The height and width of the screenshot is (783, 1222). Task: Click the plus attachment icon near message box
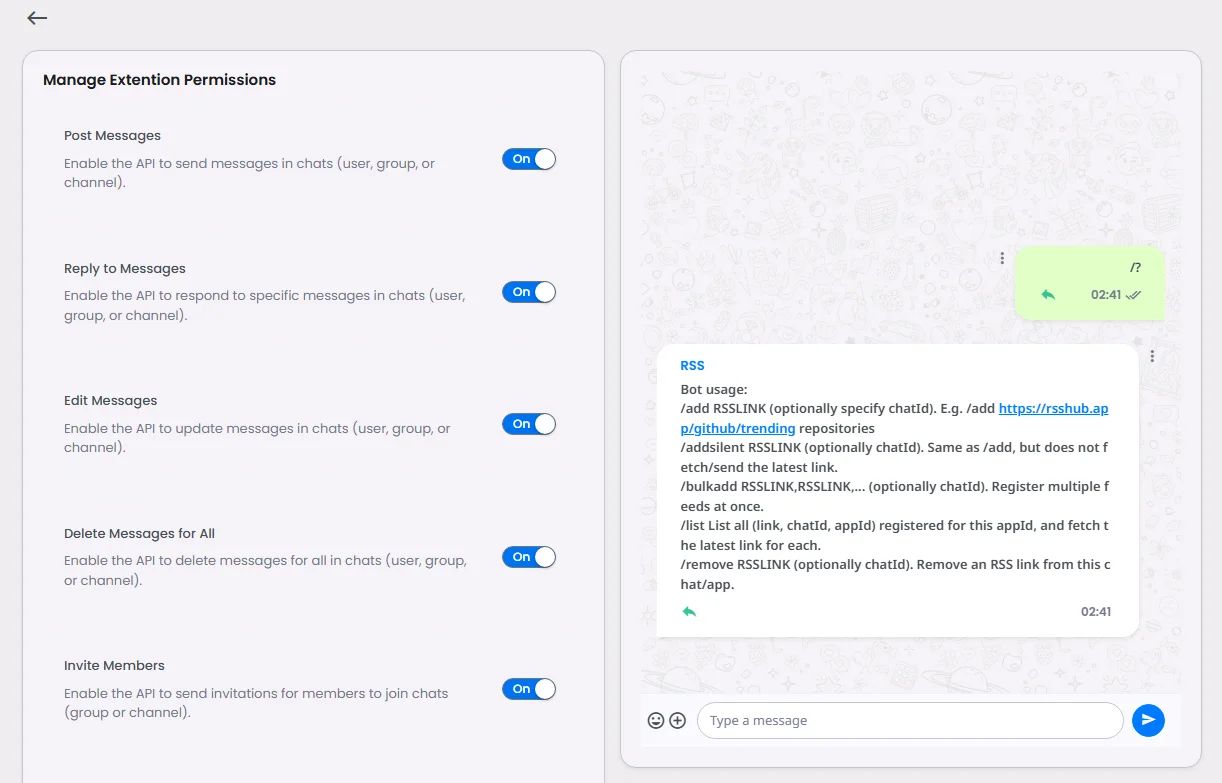677,720
